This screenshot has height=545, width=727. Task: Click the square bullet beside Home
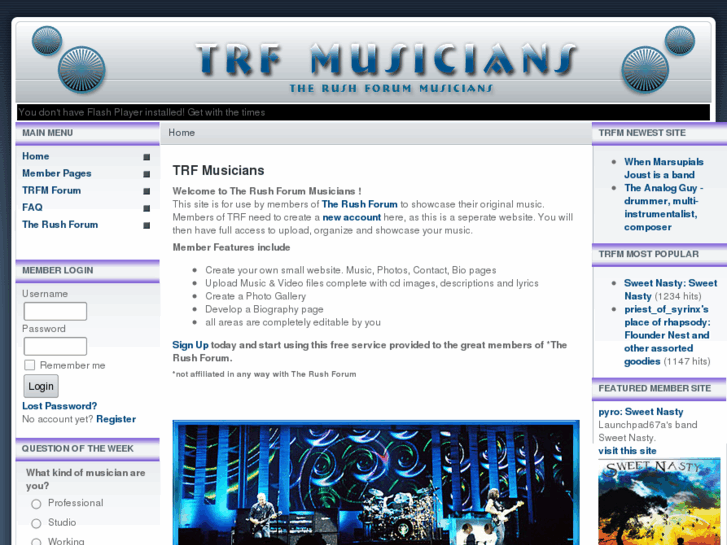click(147, 157)
